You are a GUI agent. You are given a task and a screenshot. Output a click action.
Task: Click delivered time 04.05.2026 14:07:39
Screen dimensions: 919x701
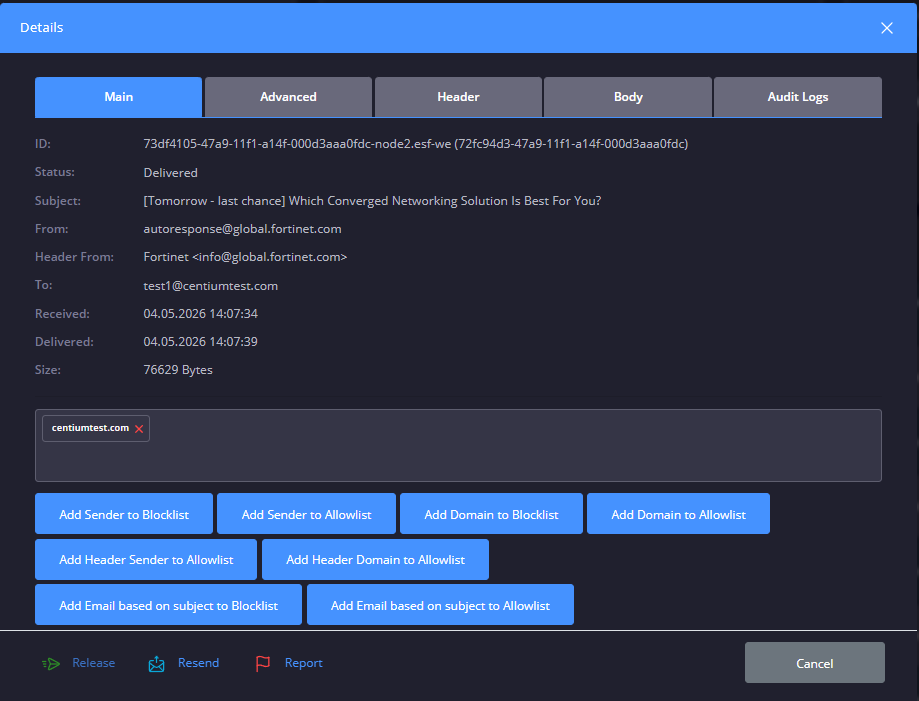tap(200, 342)
